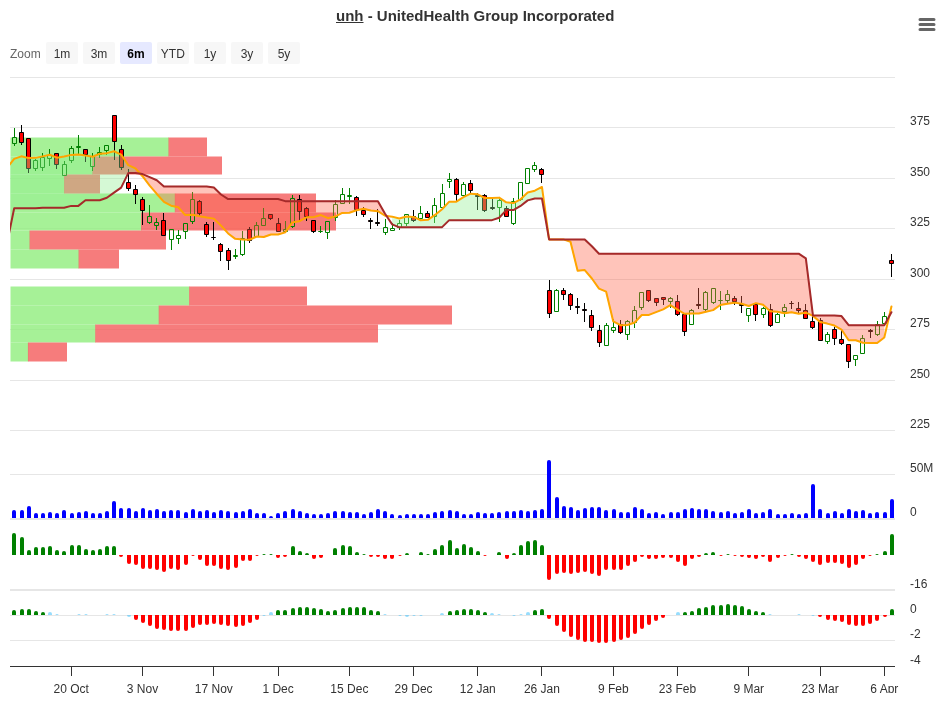
Task: Click the volume spike bar near 23 Mar
Action: [x=813, y=501]
